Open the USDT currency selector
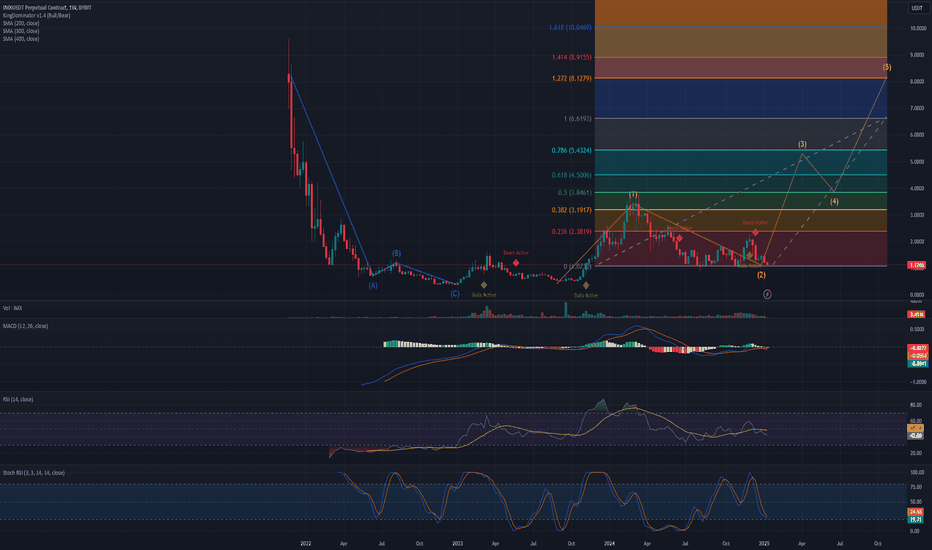Screen dimensions: 932x550 (917, 8)
